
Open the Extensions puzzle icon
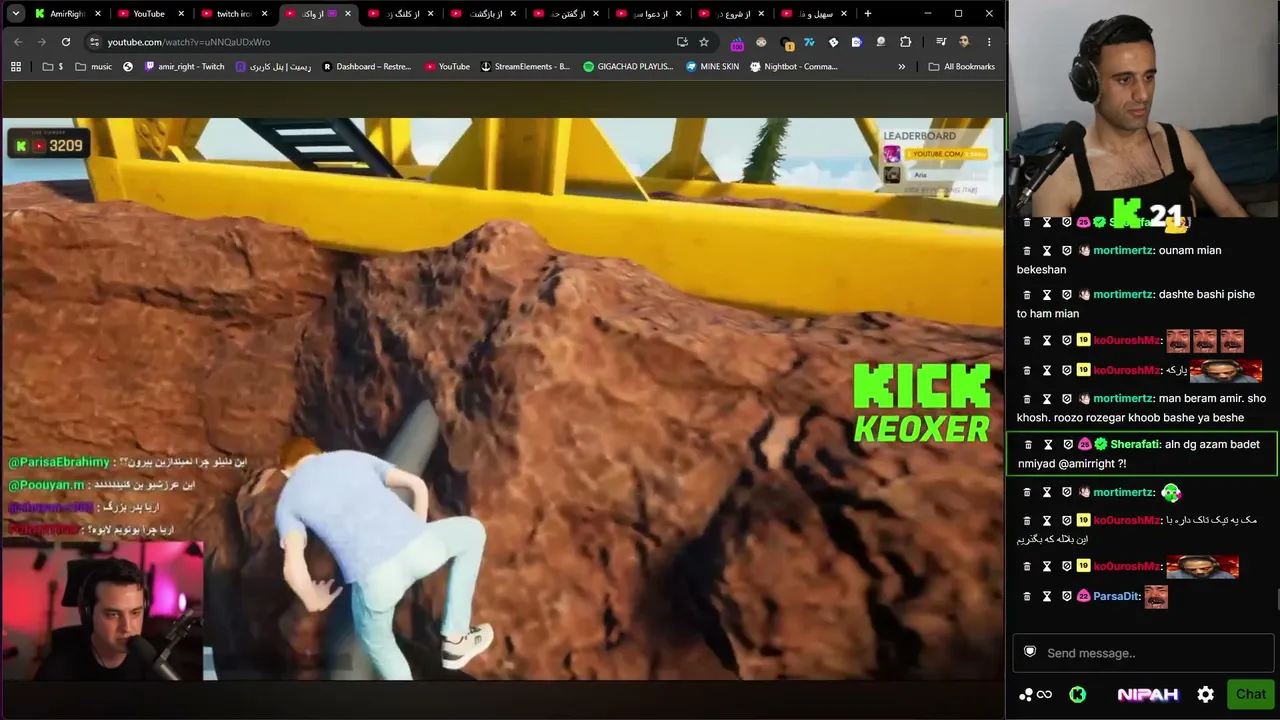(x=905, y=42)
